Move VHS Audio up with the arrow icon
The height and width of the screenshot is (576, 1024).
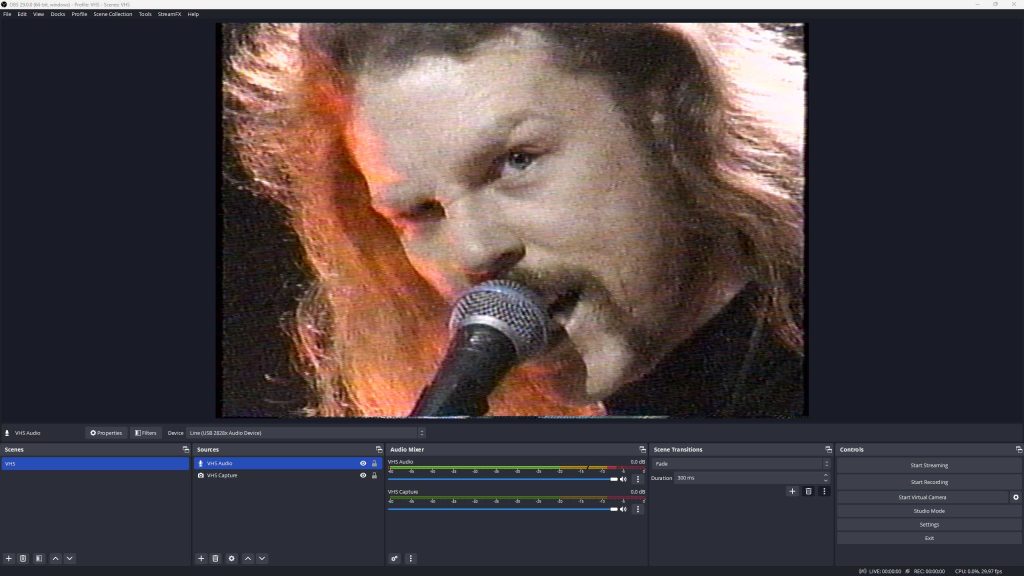point(248,558)
